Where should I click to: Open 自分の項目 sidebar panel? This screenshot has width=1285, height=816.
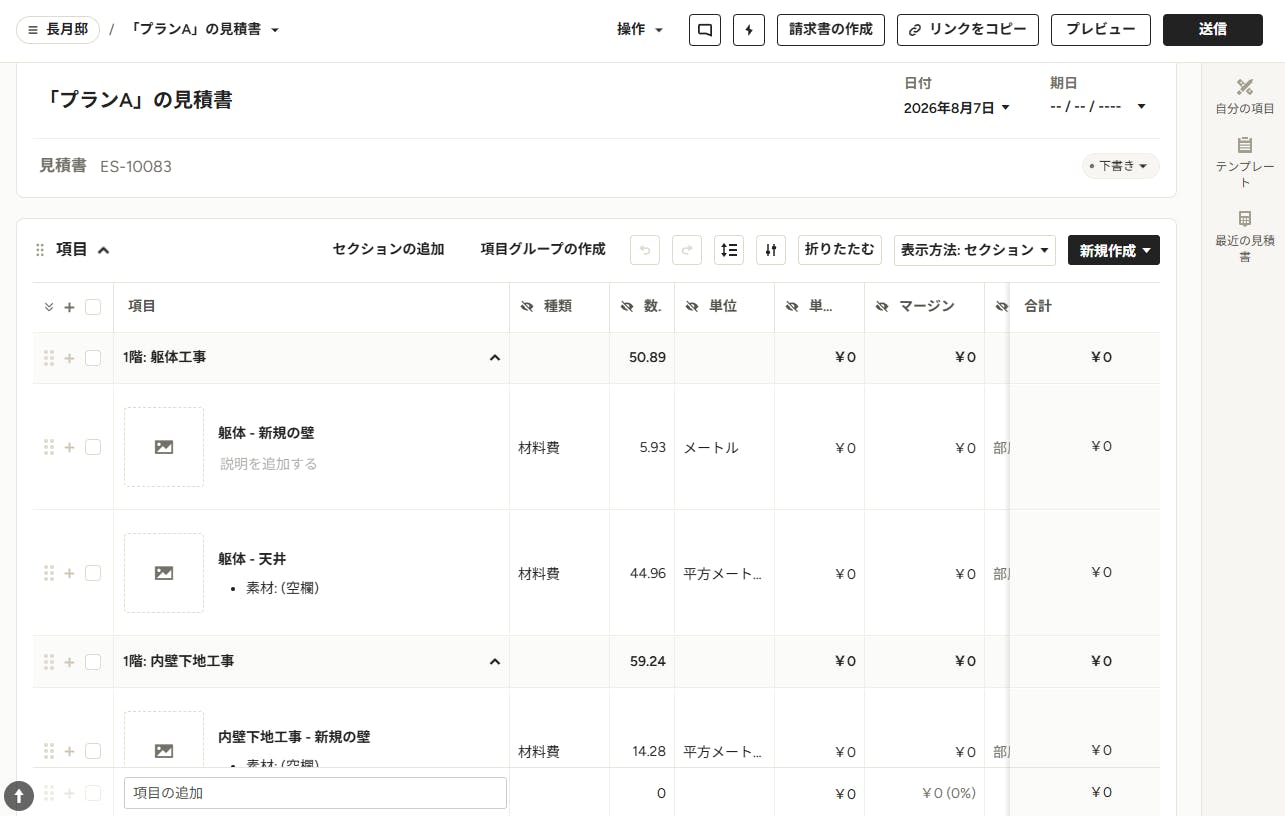point(1244,97)
